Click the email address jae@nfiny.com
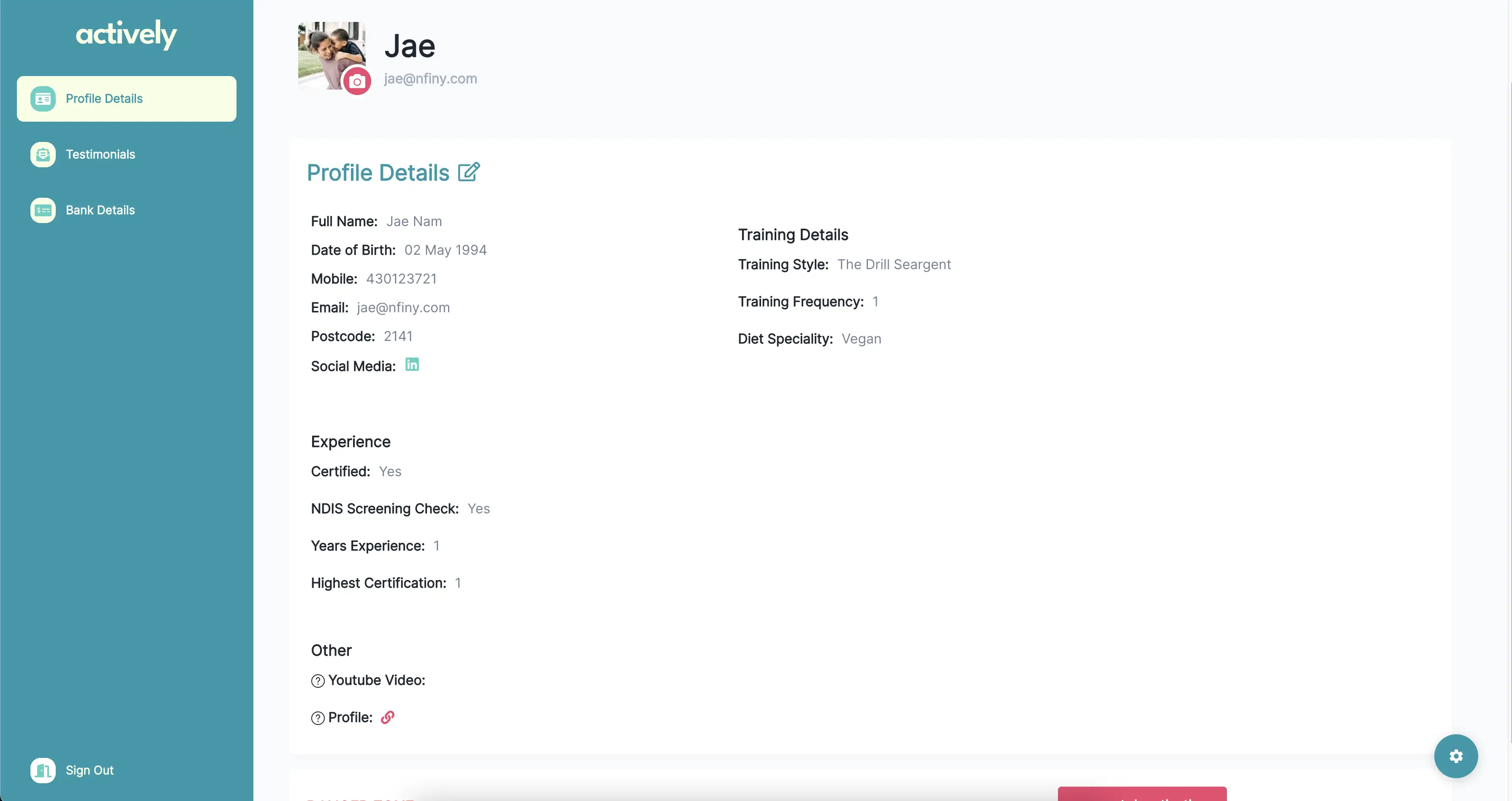 (430, 78)
